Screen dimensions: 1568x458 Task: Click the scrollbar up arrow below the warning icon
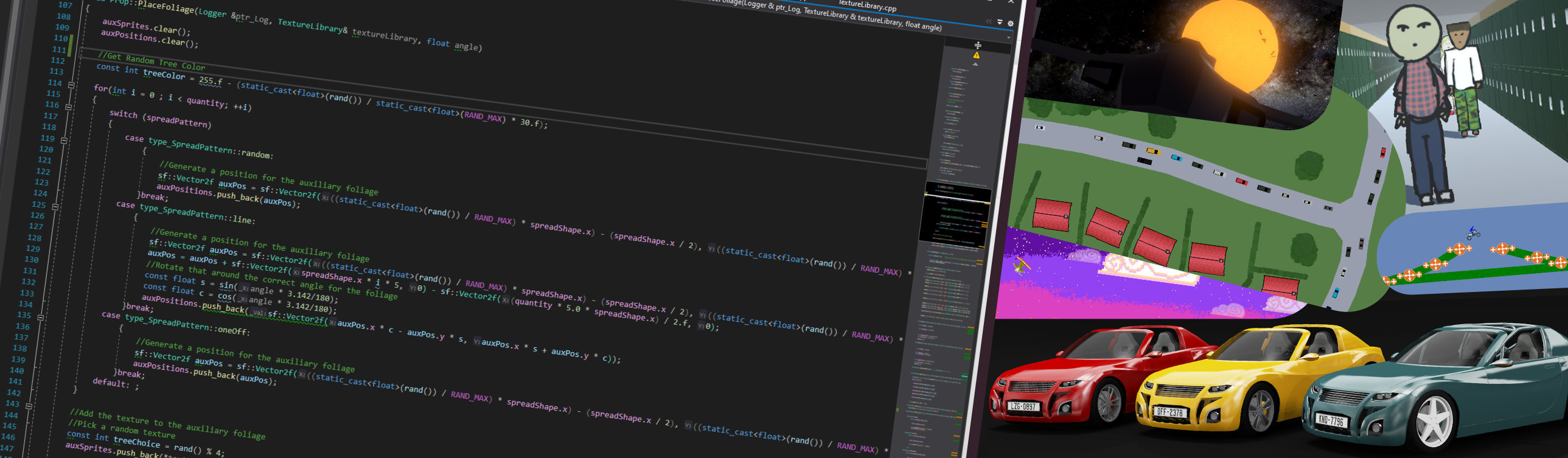pos(975,64)
